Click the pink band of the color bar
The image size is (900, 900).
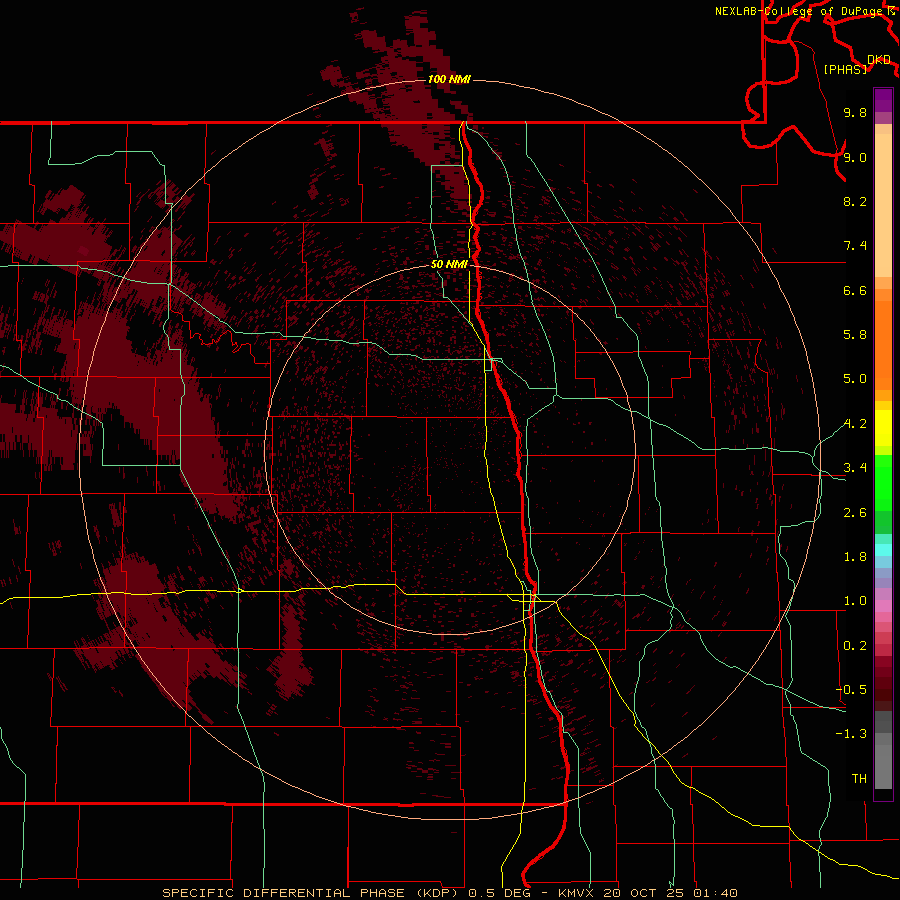[x=883, y=606]
